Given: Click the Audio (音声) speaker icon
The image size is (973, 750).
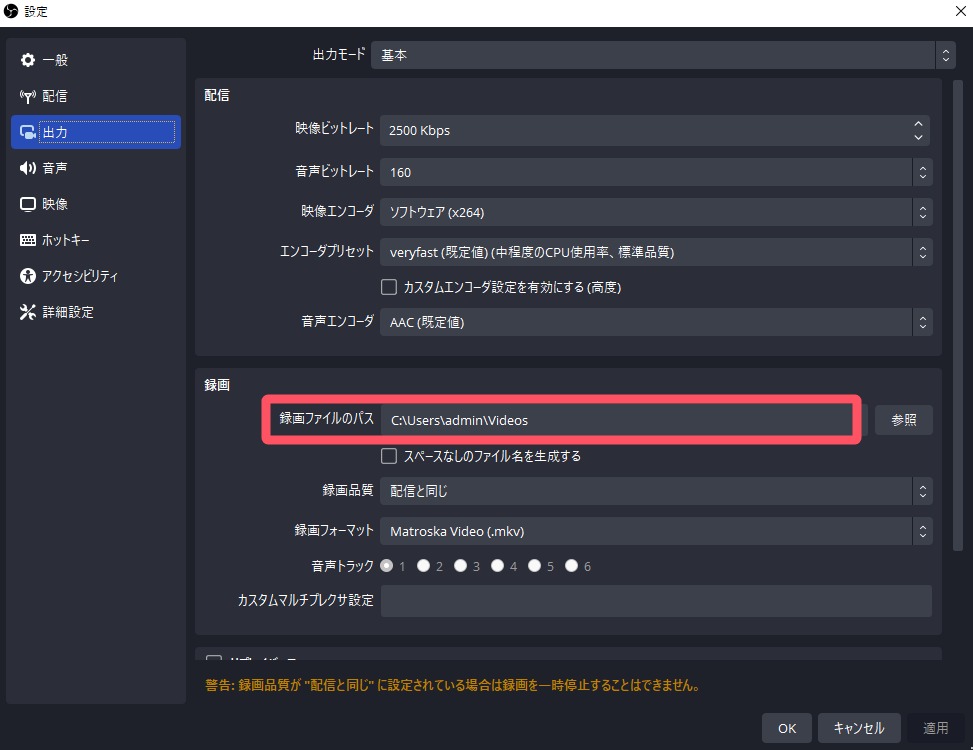Looking at the screenshot, I should pyautogui.click(x=28, y=168).
